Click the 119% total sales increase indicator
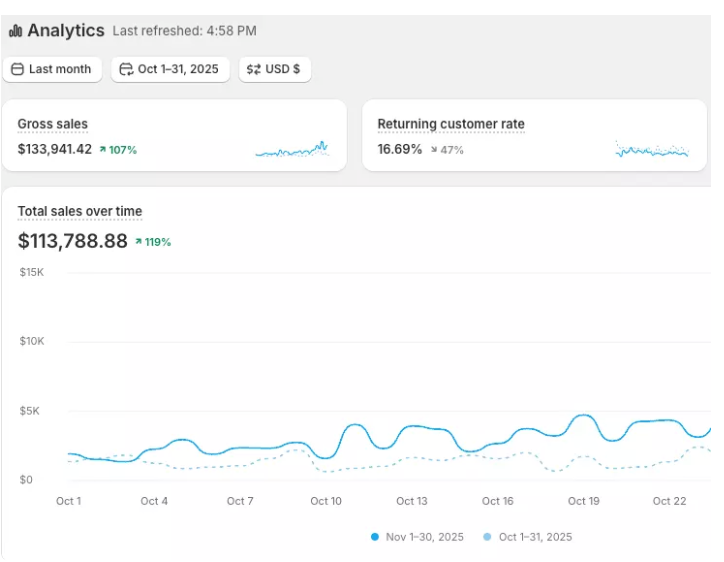 pyautogui.click(x=153, y=242)
